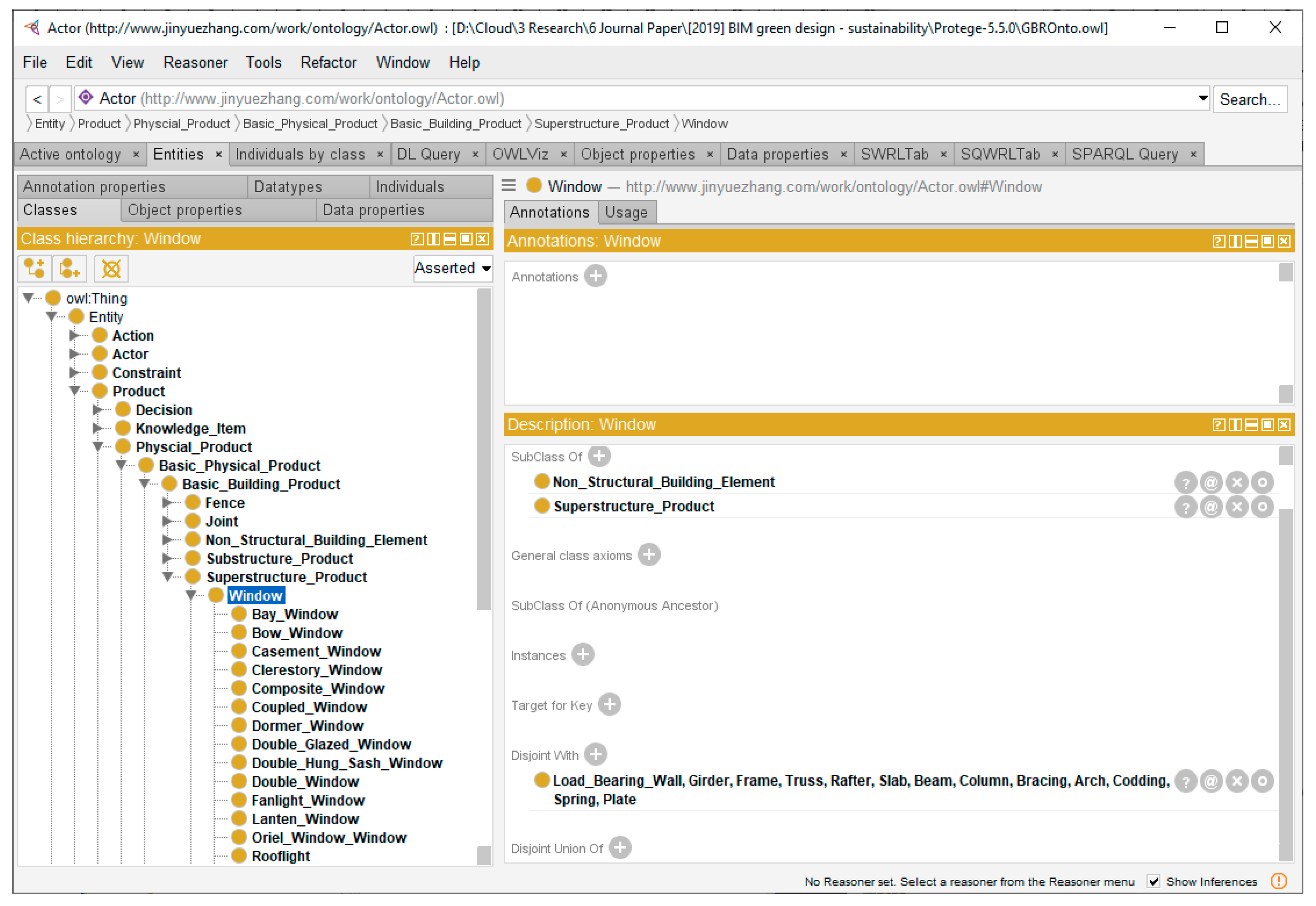Click plus icon next to Instances
This screenshot has height=906, width=1316.
coord(583,655)
